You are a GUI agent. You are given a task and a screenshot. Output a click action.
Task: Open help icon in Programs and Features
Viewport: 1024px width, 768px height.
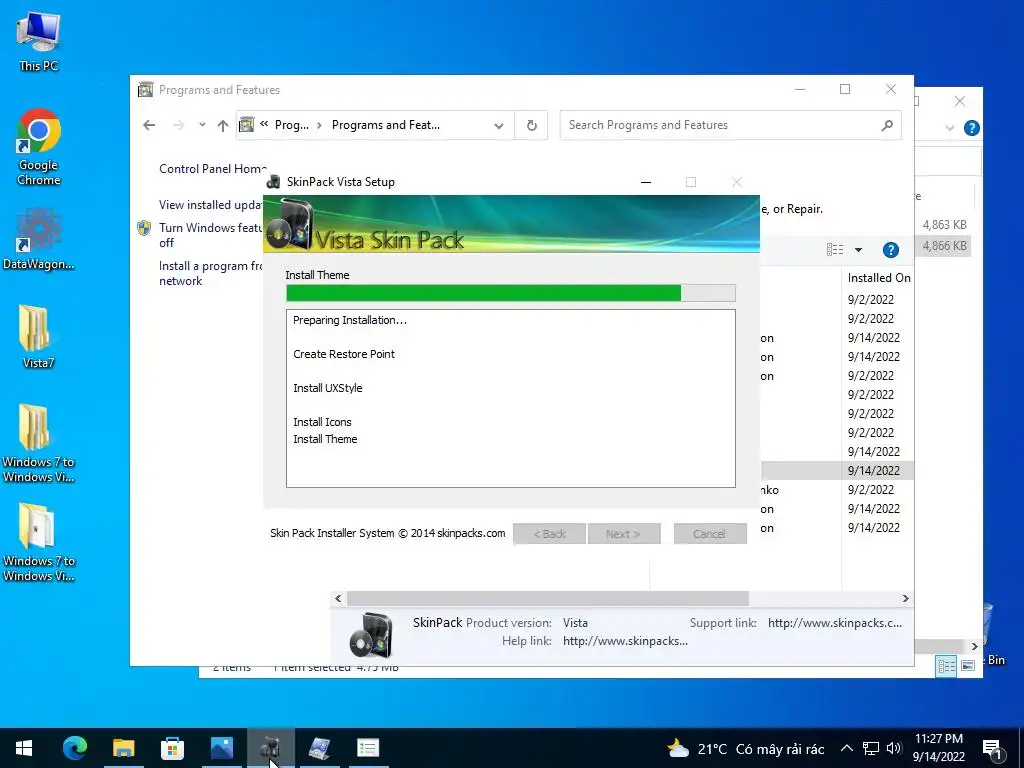pyautogui.click(x=890, y=249)
